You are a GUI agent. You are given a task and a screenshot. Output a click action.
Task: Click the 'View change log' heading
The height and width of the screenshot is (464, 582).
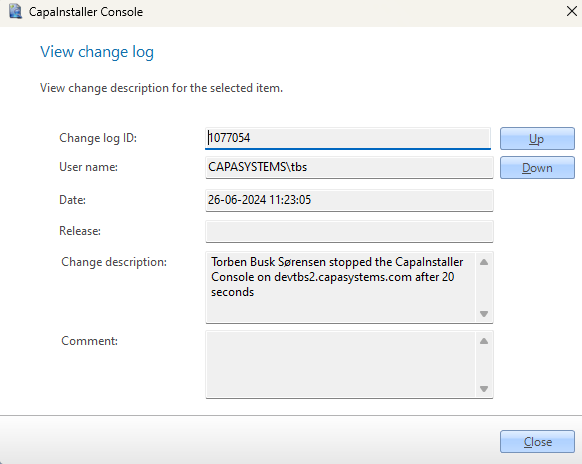point(97,52)
